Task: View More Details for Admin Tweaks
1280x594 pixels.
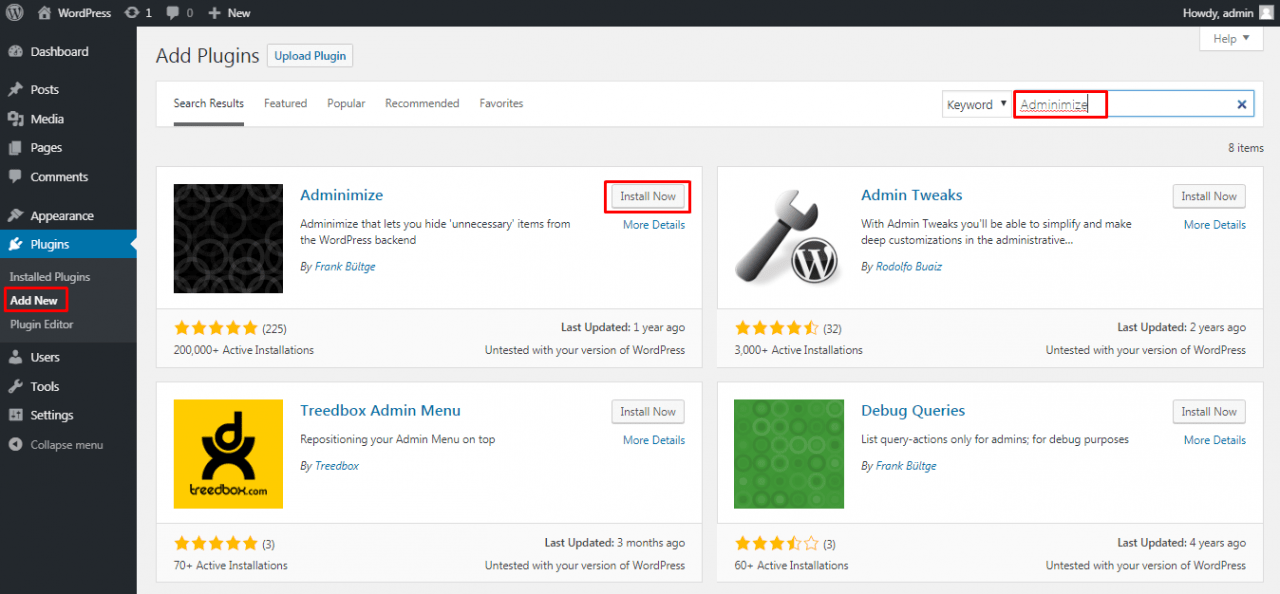Action: point(1215,225)
